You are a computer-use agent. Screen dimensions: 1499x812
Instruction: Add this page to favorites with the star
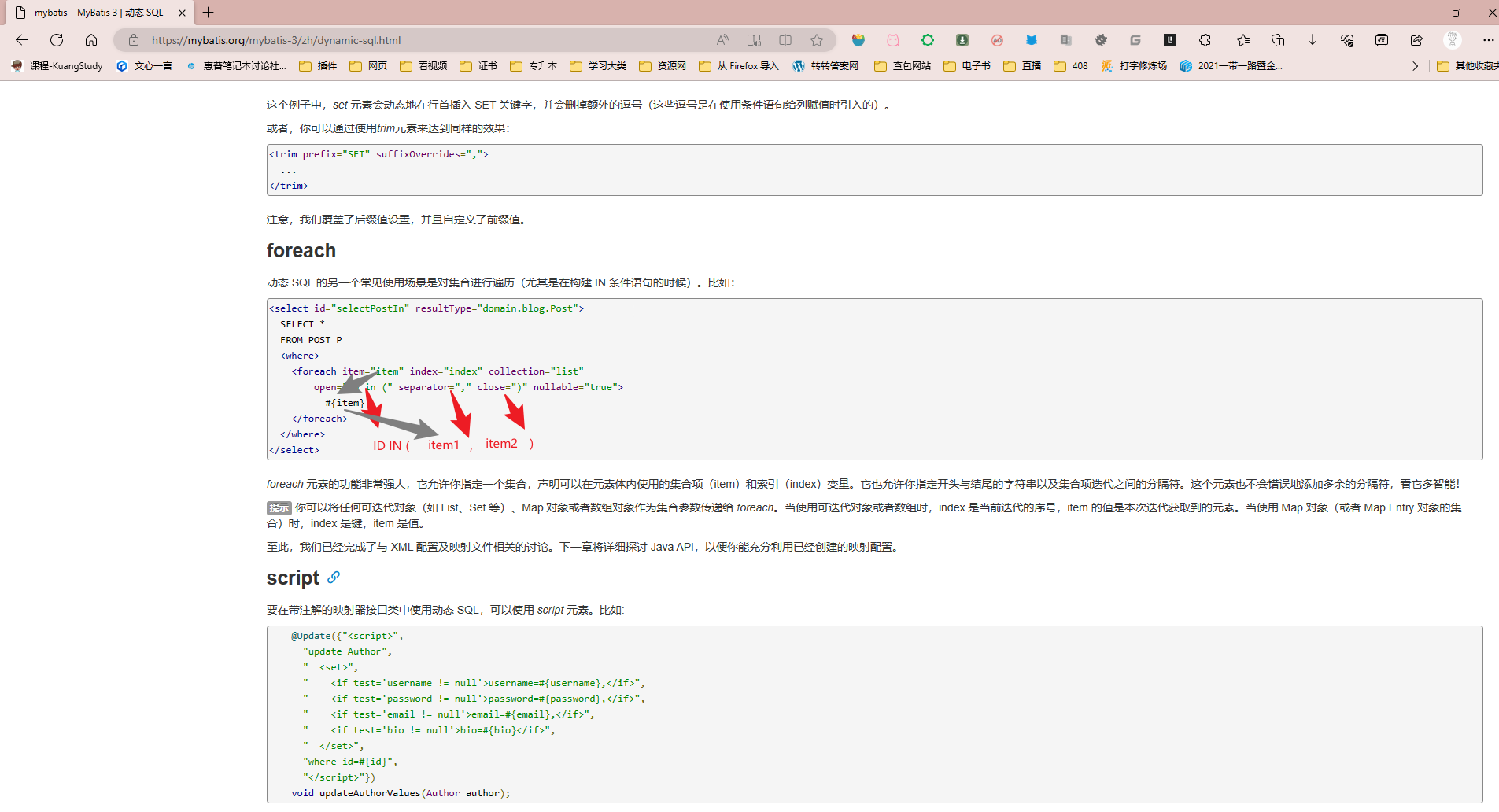[x=817, y=40]
